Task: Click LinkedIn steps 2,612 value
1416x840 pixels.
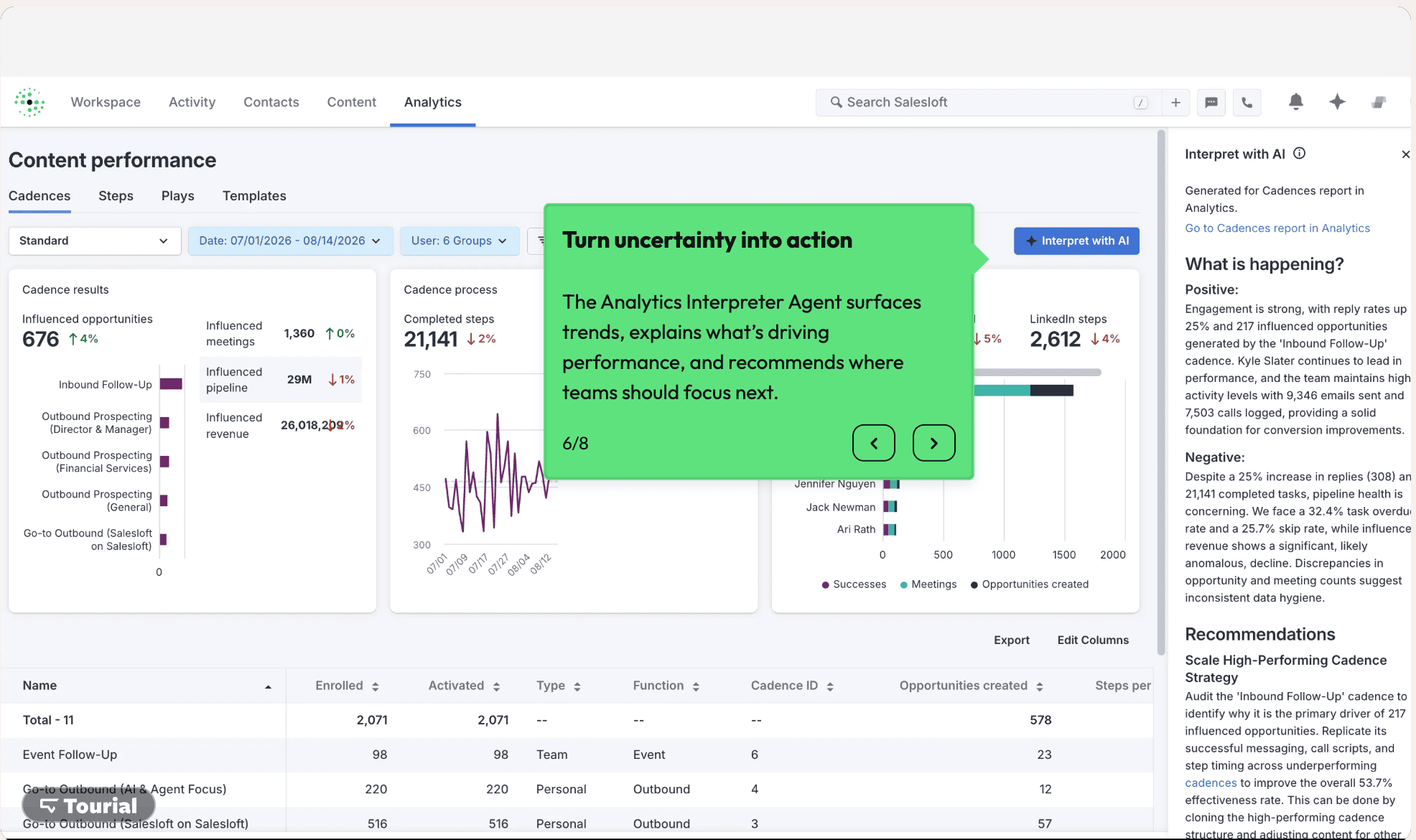Action: [1055, 339]
